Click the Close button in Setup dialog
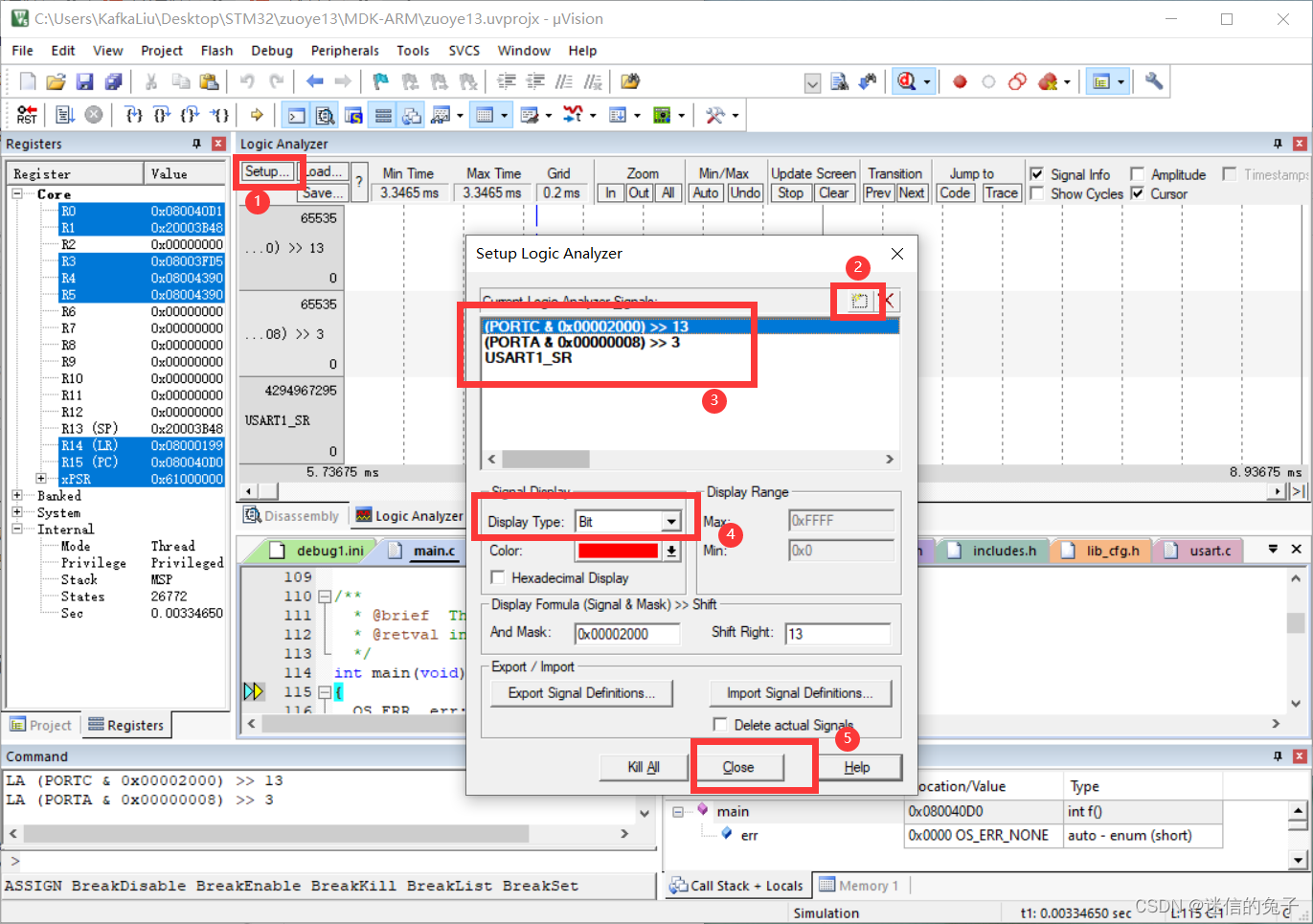 click(x=738, y=767)
